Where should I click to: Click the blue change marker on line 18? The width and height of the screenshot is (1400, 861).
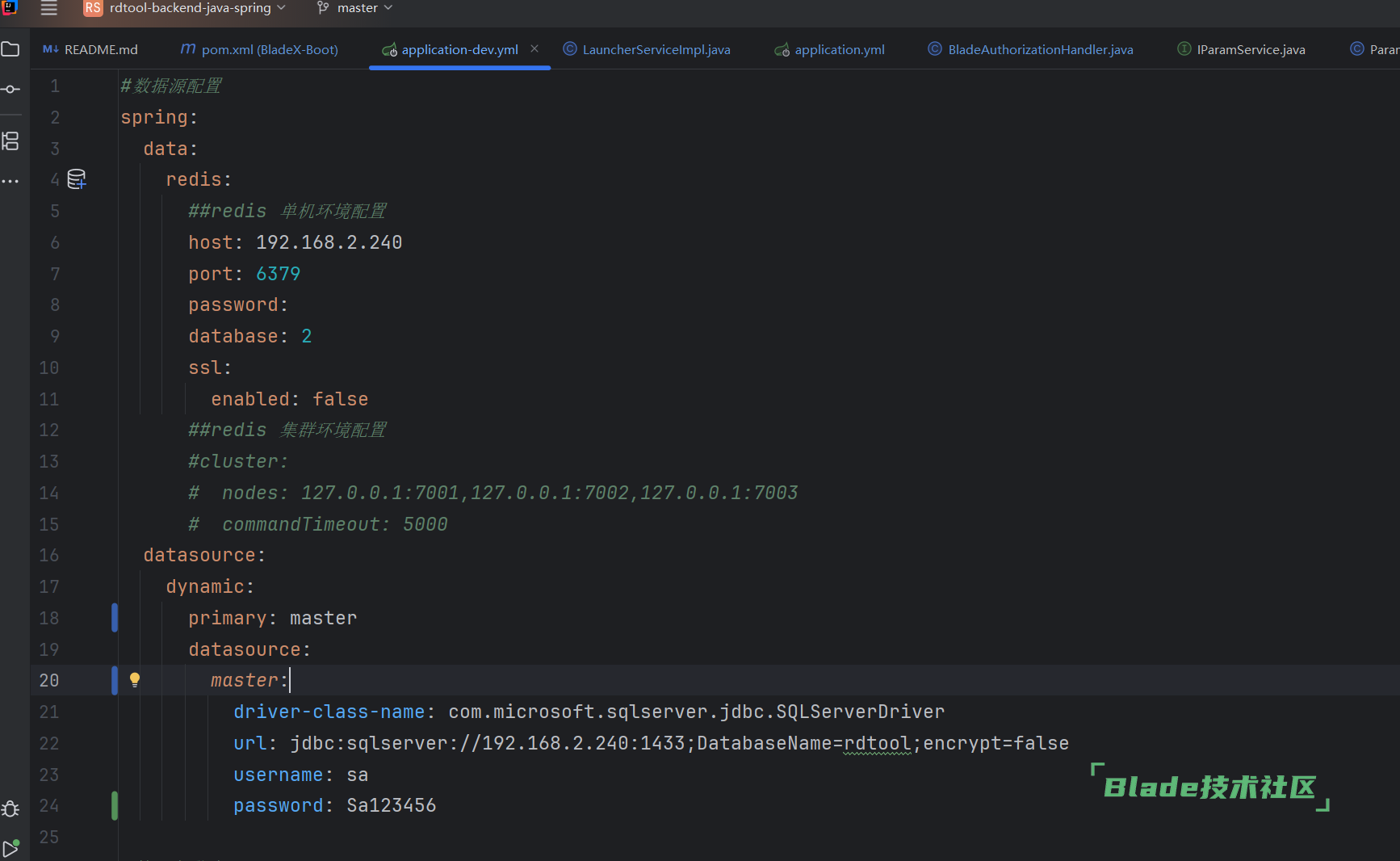coord(115,618)
